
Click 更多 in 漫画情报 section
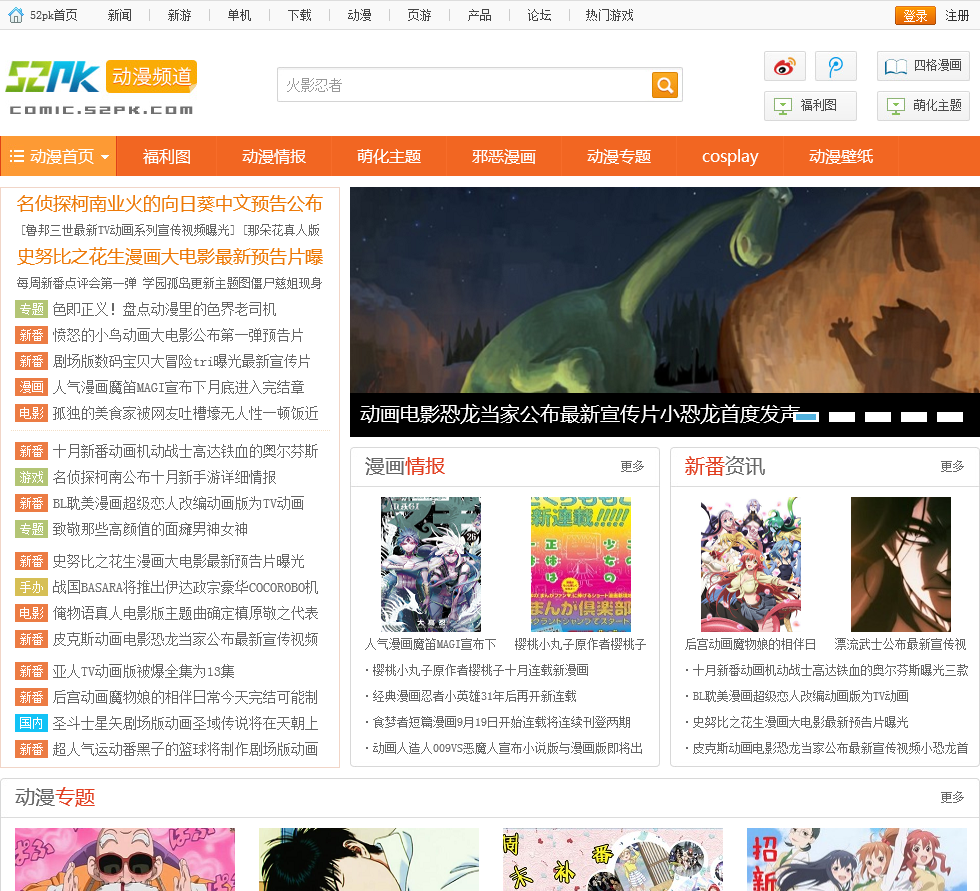[x=632, y=466]
